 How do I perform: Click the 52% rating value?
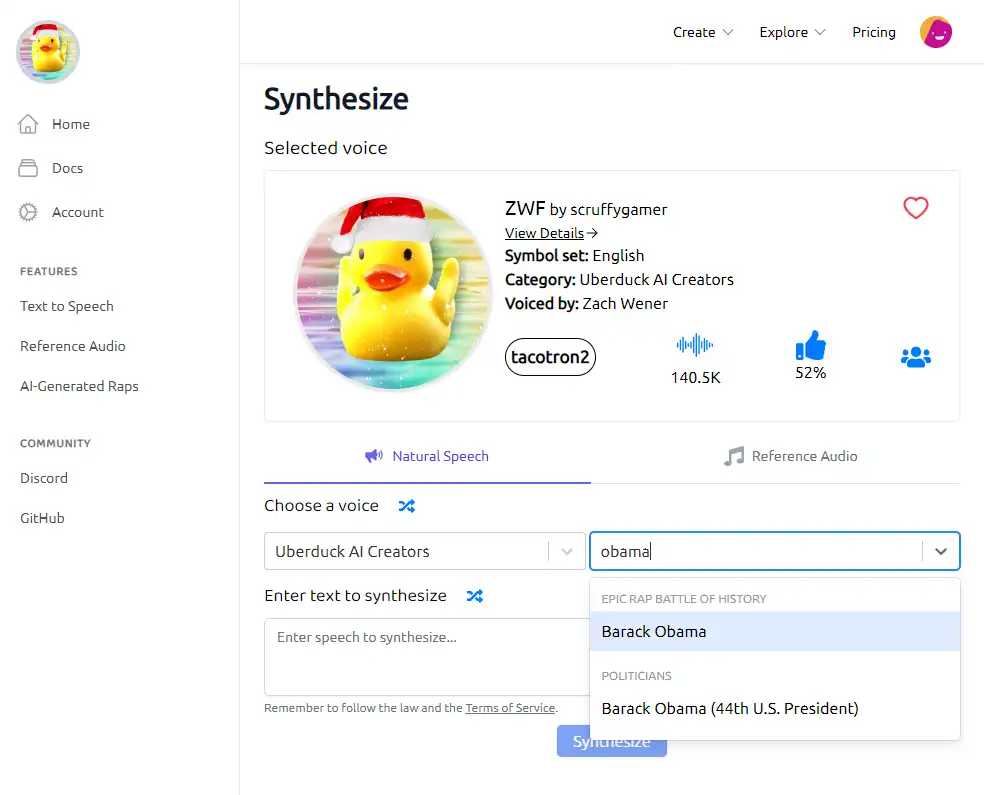[x=811, y=373]
